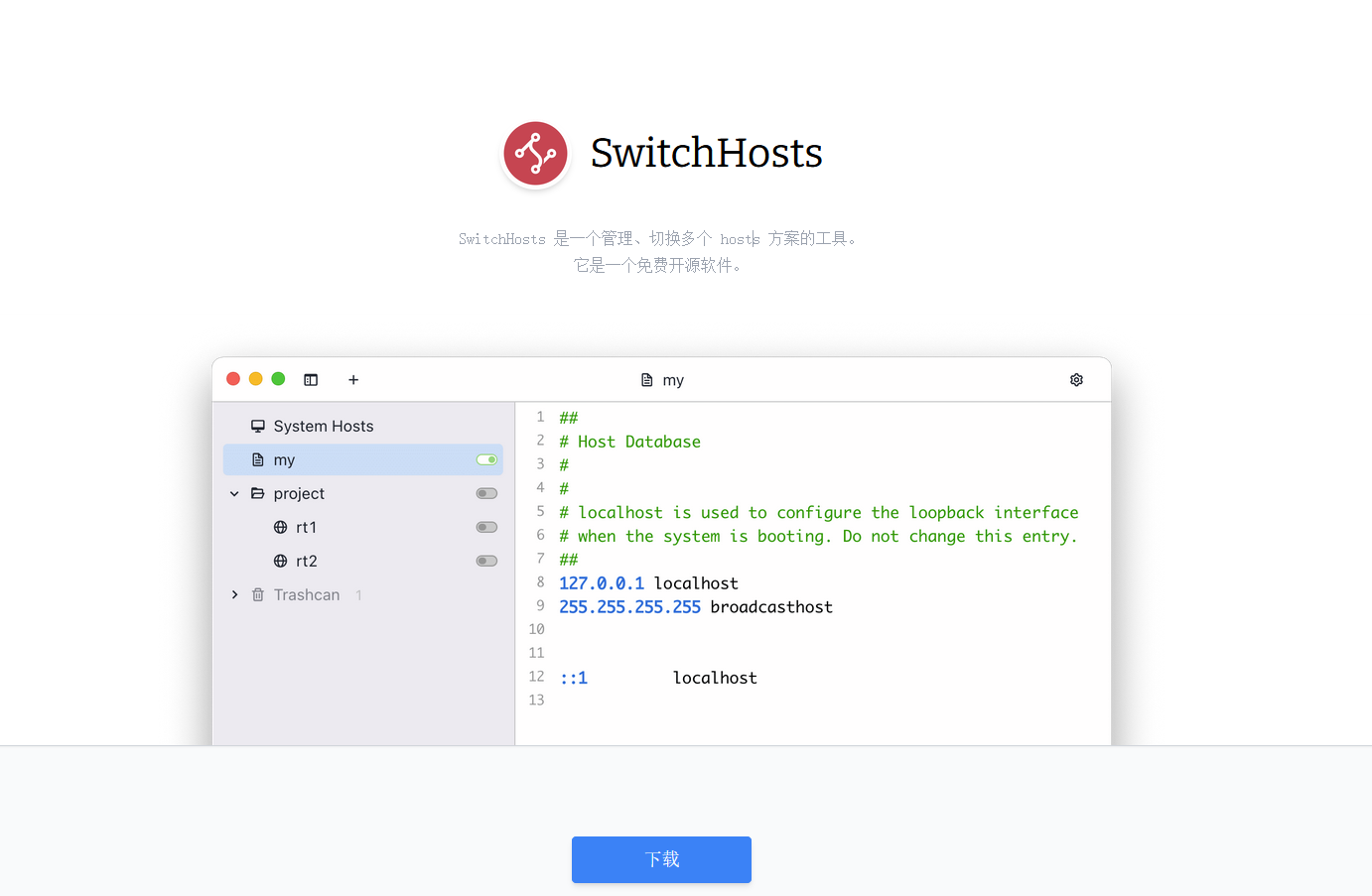Click the blue 下载 download button
1372x896 pixels.
click(x=661, y=859)
